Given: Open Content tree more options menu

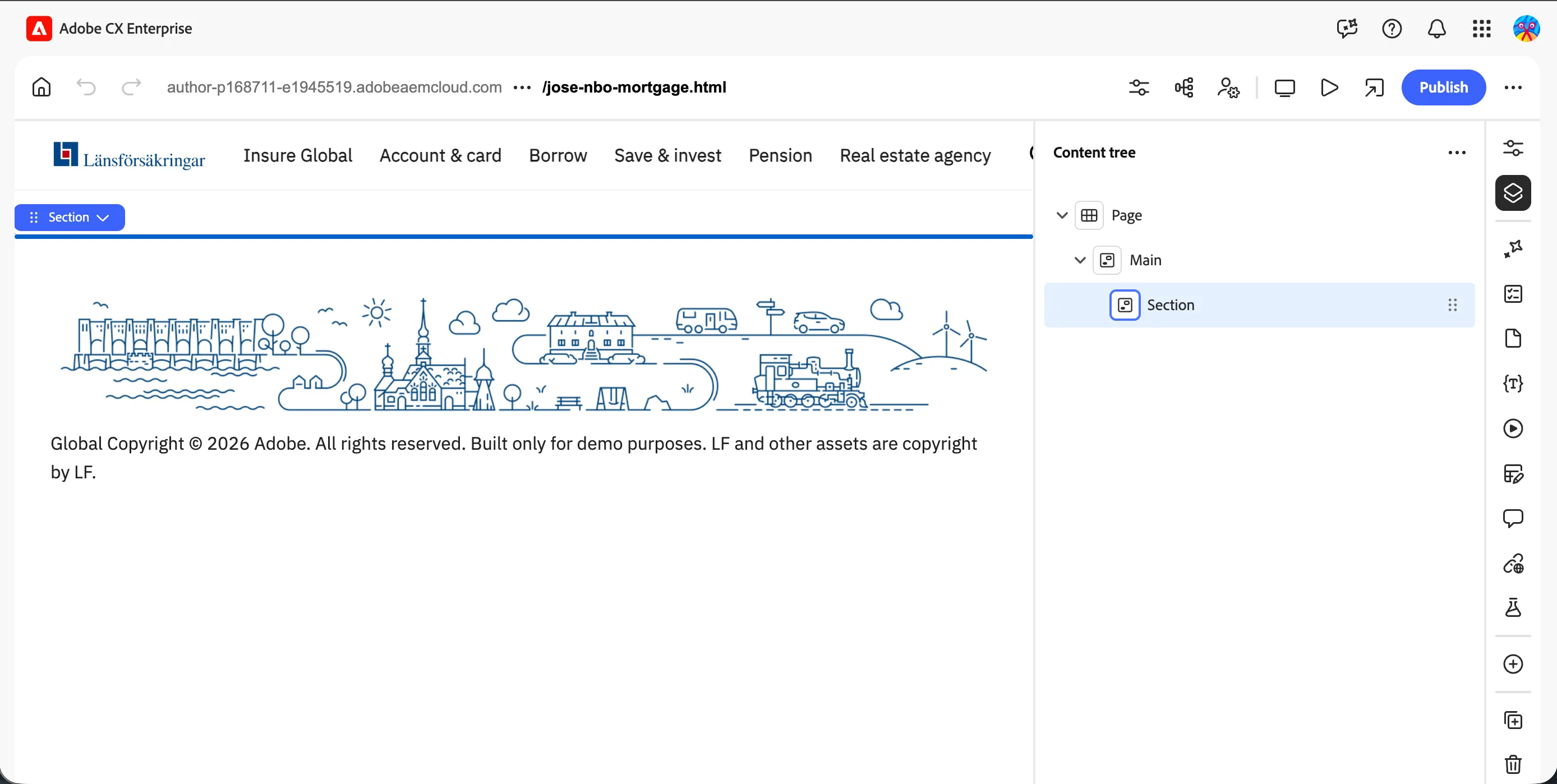Looking at the screenshot, I should (1457, 153).
